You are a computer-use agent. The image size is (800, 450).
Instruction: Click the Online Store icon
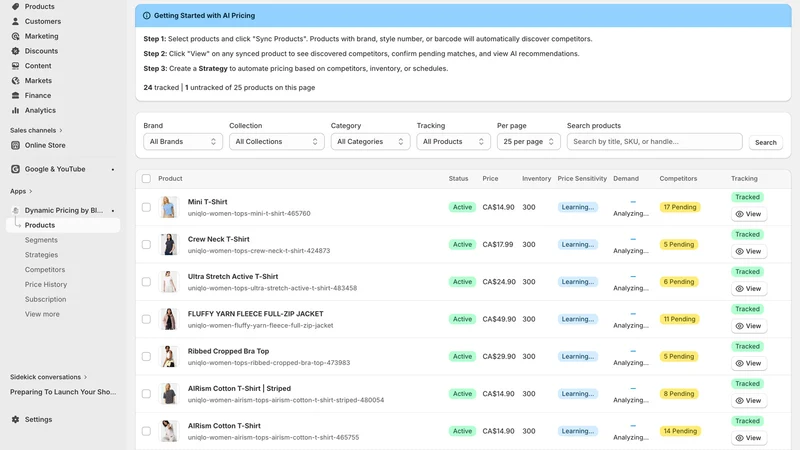[15, 145]
